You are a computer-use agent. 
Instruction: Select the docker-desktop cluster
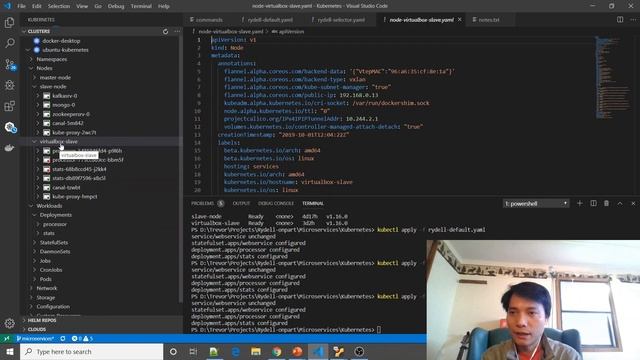coord(61,41)
